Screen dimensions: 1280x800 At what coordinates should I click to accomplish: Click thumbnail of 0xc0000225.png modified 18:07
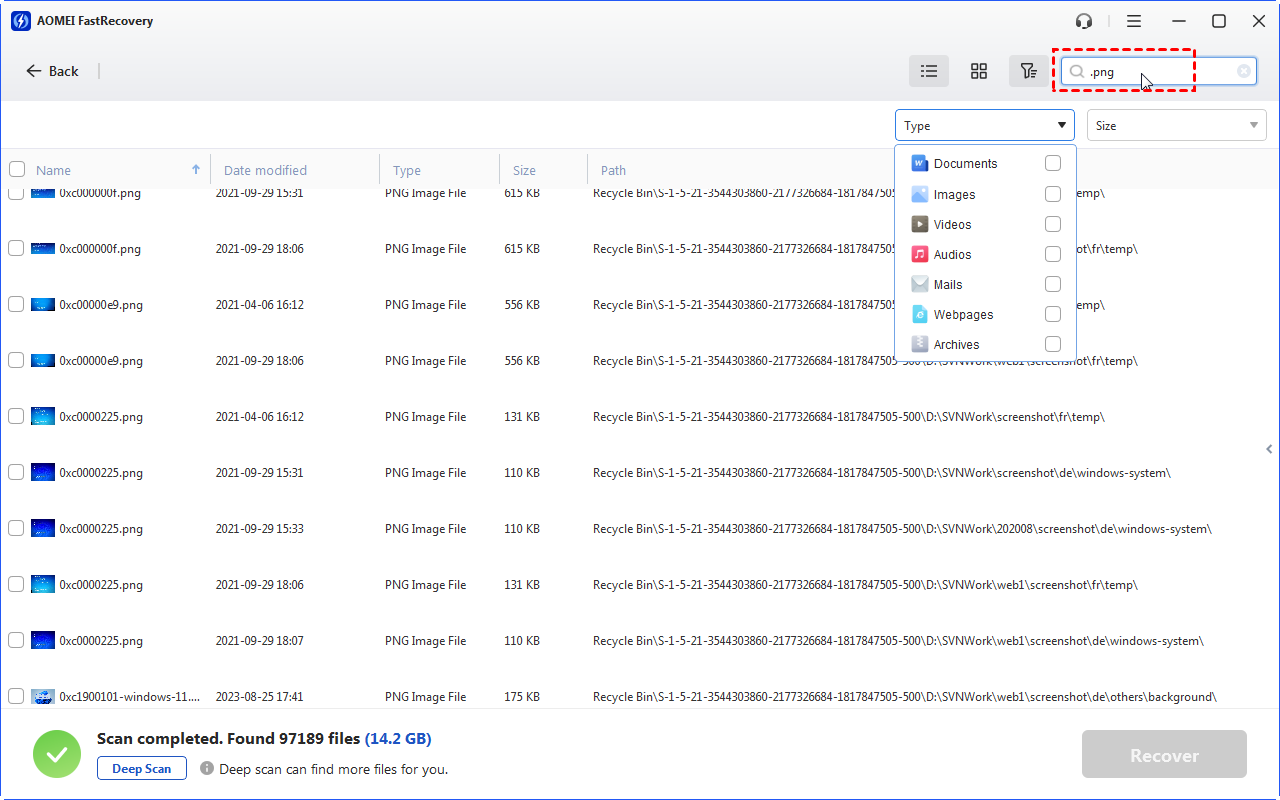[42, 641]
